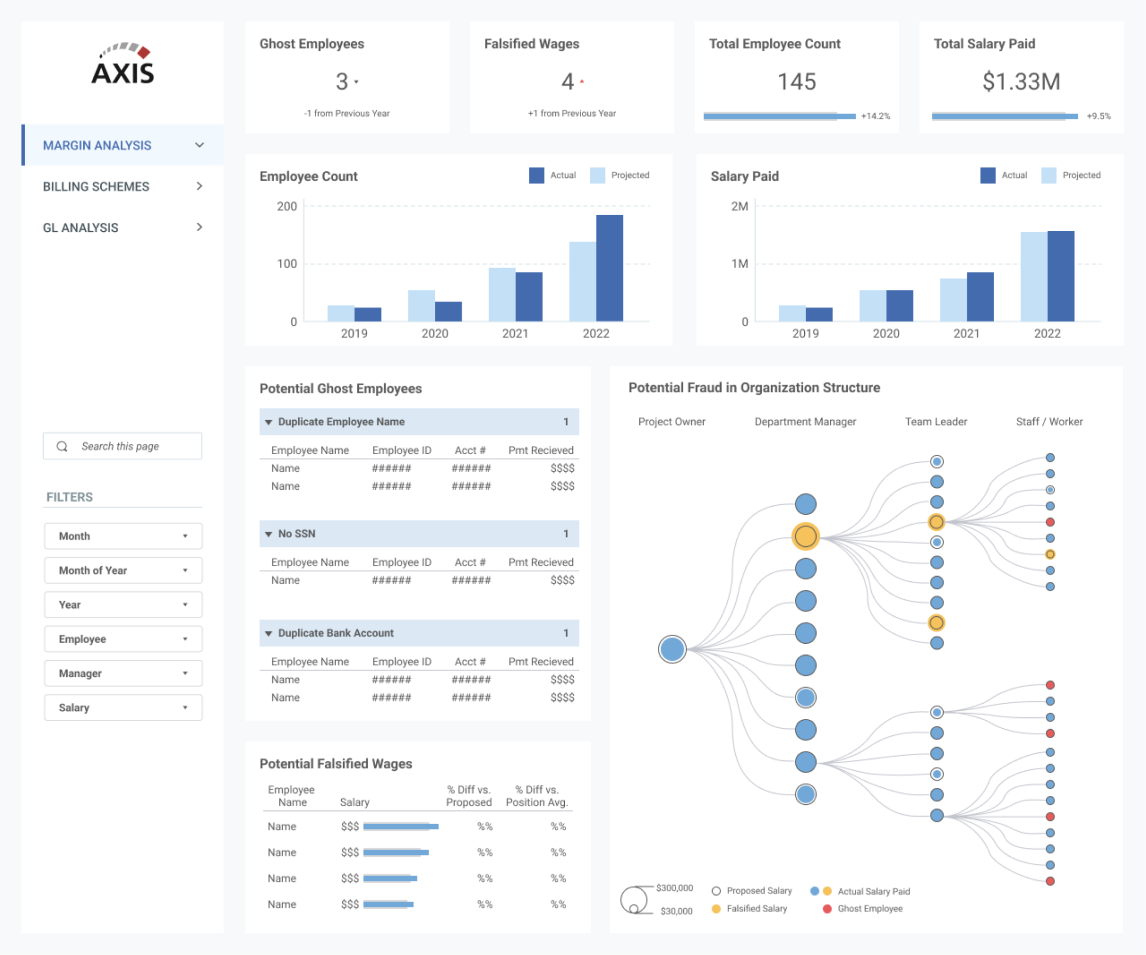Click the total employee count value 145
Screen dimensions: 1146x955
797,82
